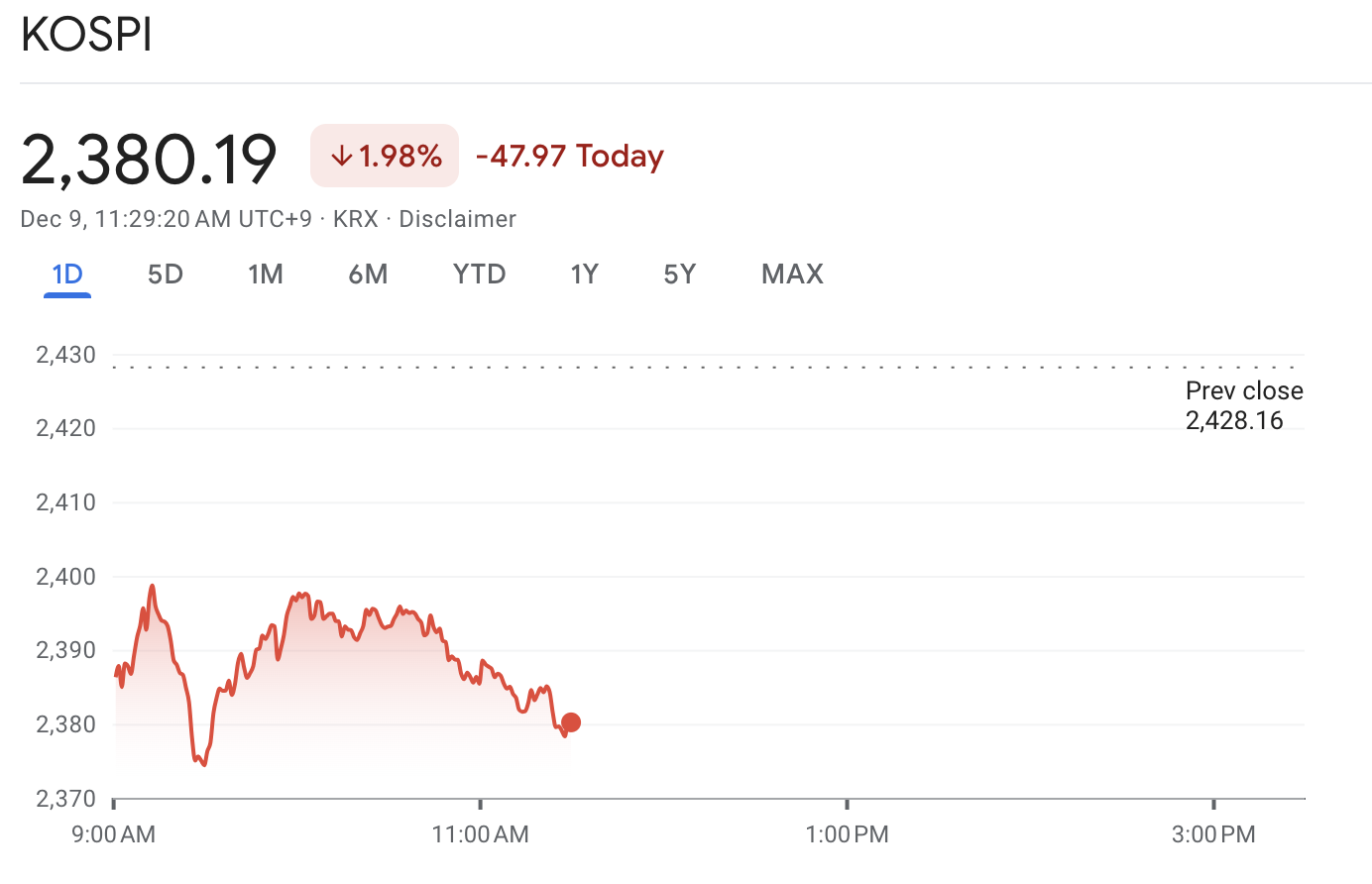Open the 1M chart view
1372x884 pixels.
point(266,275)
